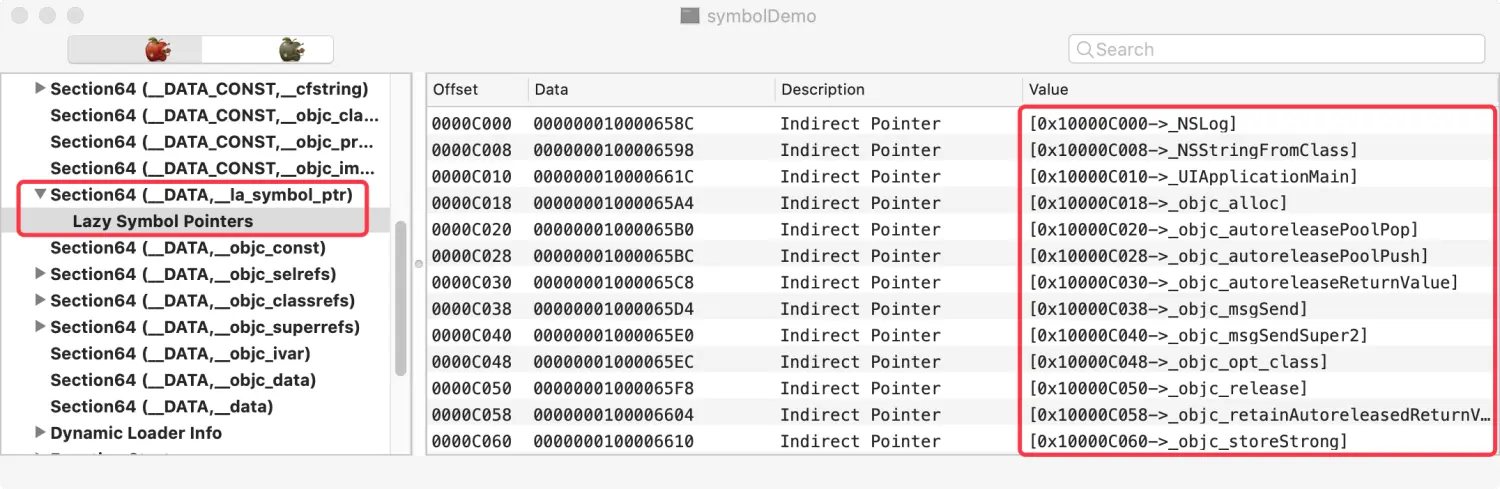Viewport: 1500px width, 489px height.
Task: Click the symbolDemo title bar file icon
Action: [689, 16]
